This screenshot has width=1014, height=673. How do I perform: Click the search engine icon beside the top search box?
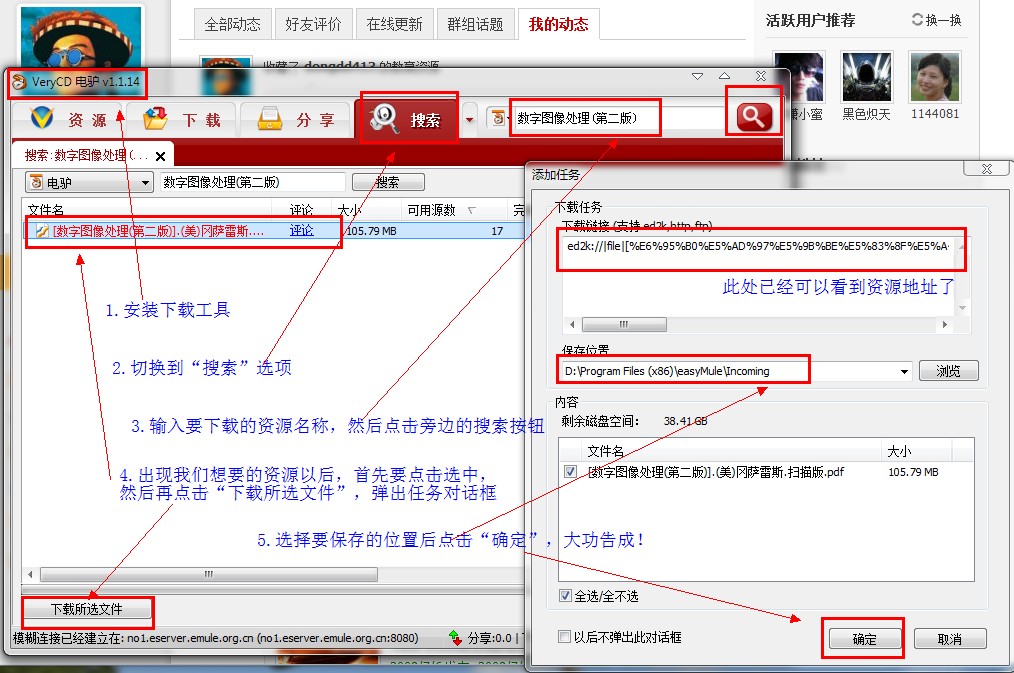498,118
